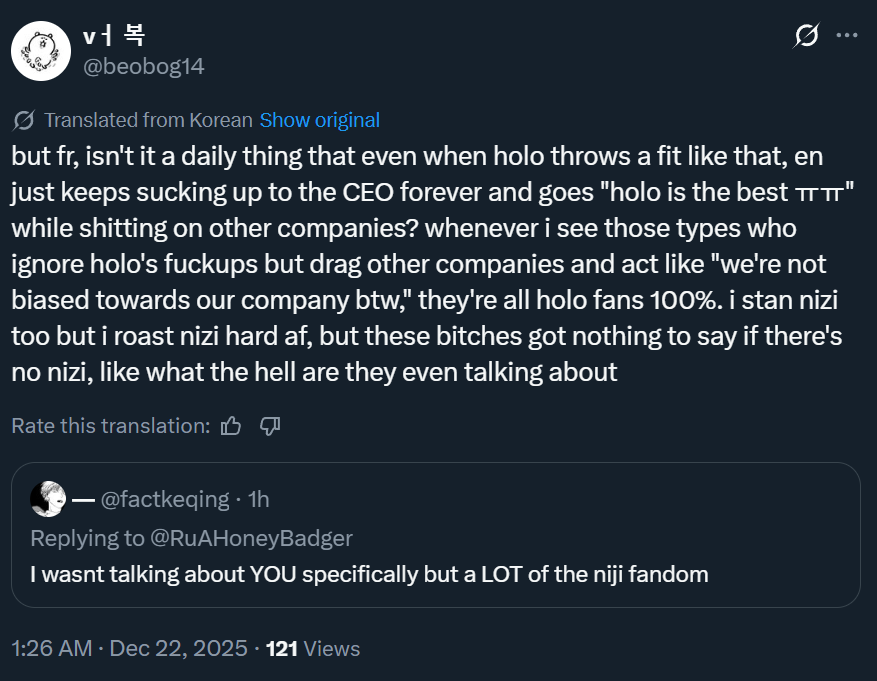Click the Grok logo beside Translated from Korean

coord(24,121)
